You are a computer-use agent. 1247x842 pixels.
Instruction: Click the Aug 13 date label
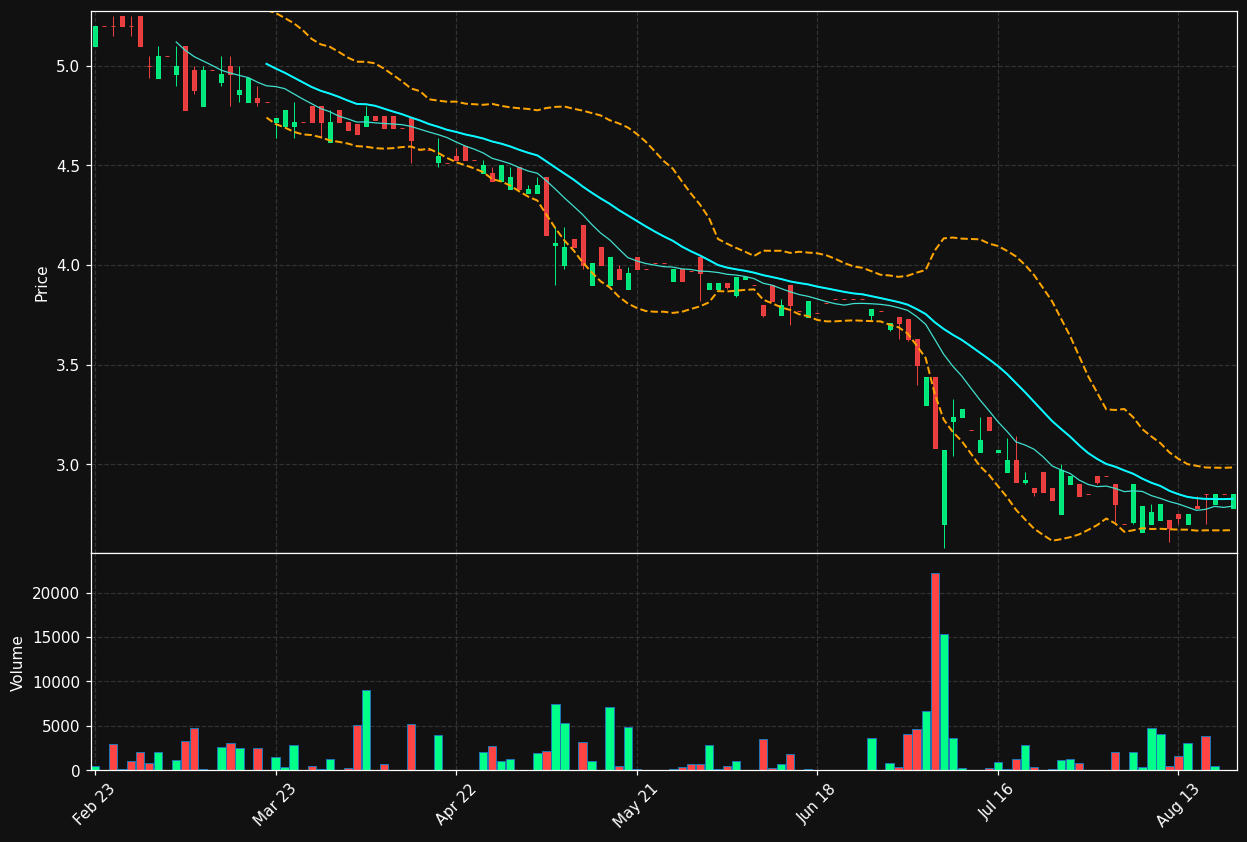tap(1177, 803)
